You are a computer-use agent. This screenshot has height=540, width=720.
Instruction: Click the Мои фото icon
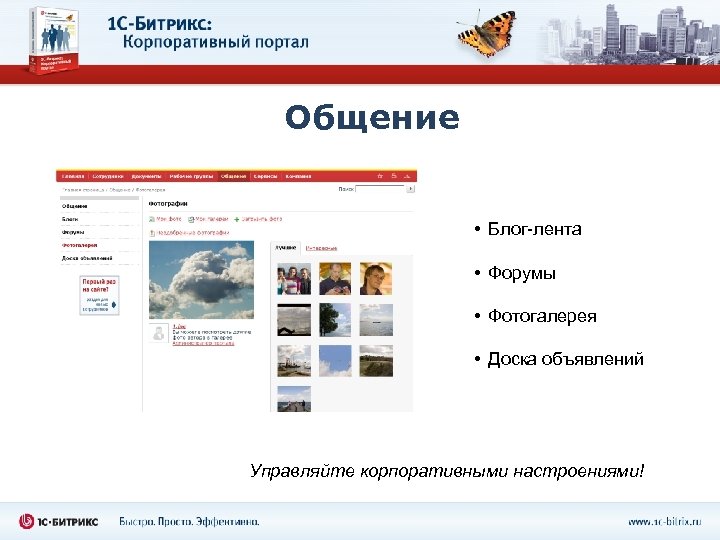152,219
